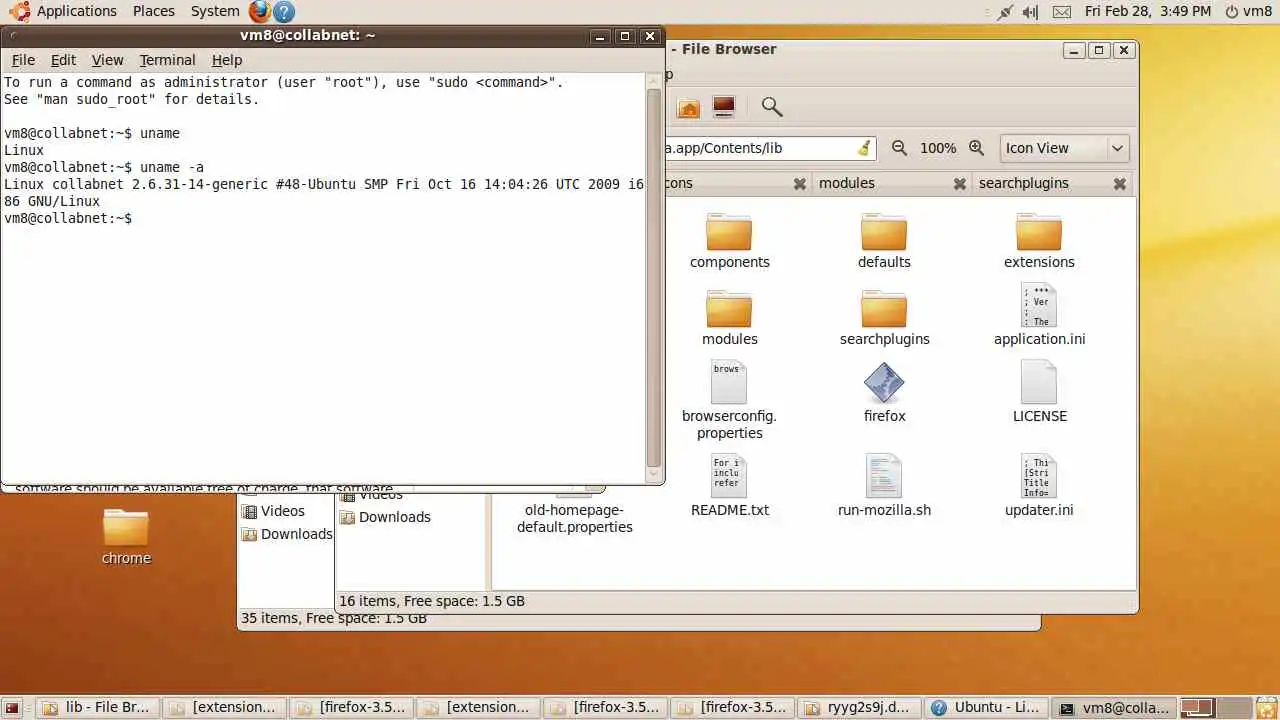The width and height of the screenshot is (1280, 720).
Task: Switch to the 'lib - File Br...' taskbar button
Action: coord(96,707)
